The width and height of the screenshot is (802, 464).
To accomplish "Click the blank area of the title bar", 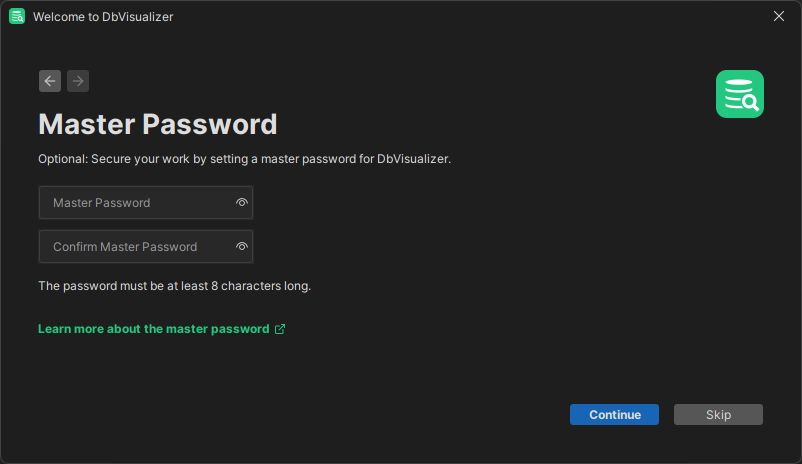I will pos(450,16).
